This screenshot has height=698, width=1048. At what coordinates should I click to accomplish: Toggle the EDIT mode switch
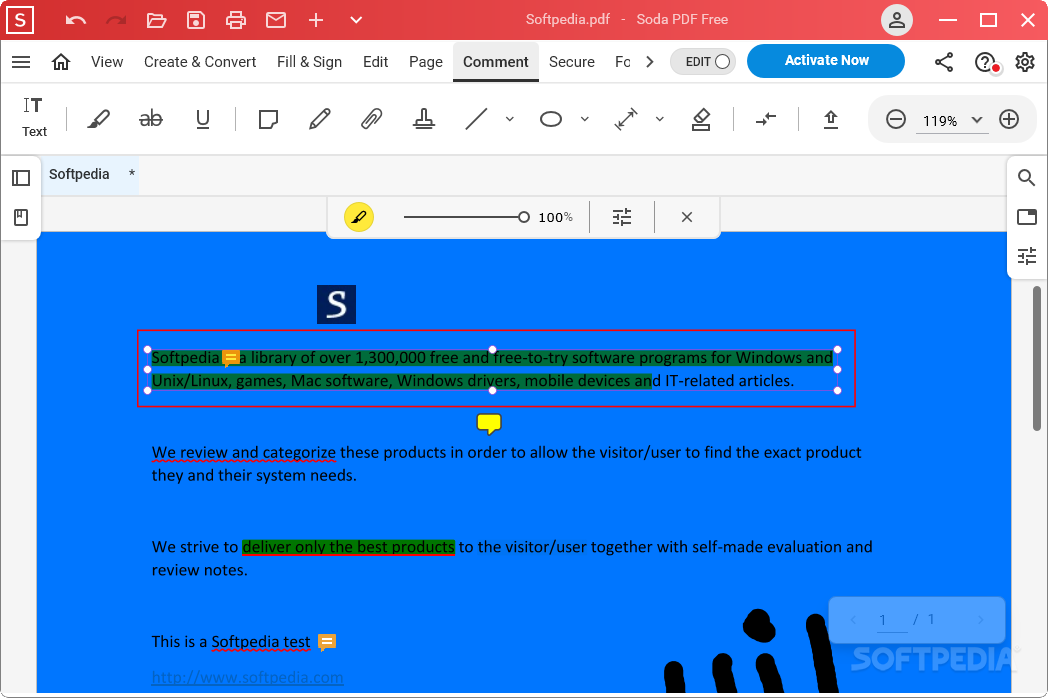[x=704, y=62]
